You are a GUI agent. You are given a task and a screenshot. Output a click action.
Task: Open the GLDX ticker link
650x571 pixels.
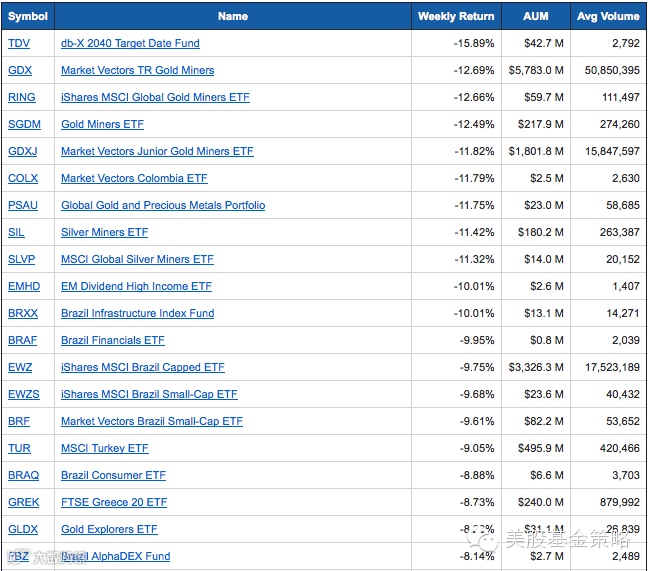pos(23,529)
